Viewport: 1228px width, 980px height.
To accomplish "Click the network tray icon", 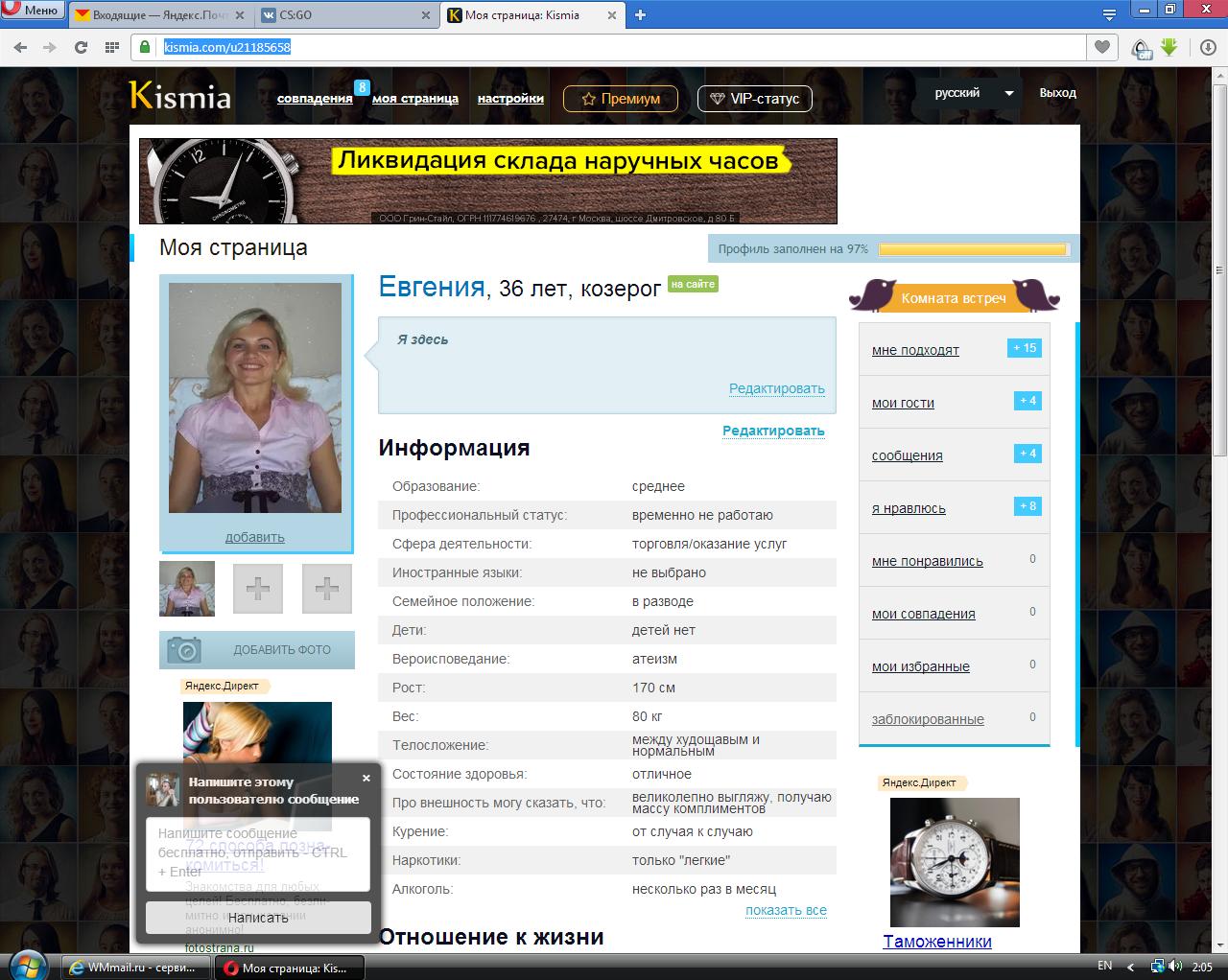I will [1158, 966].
